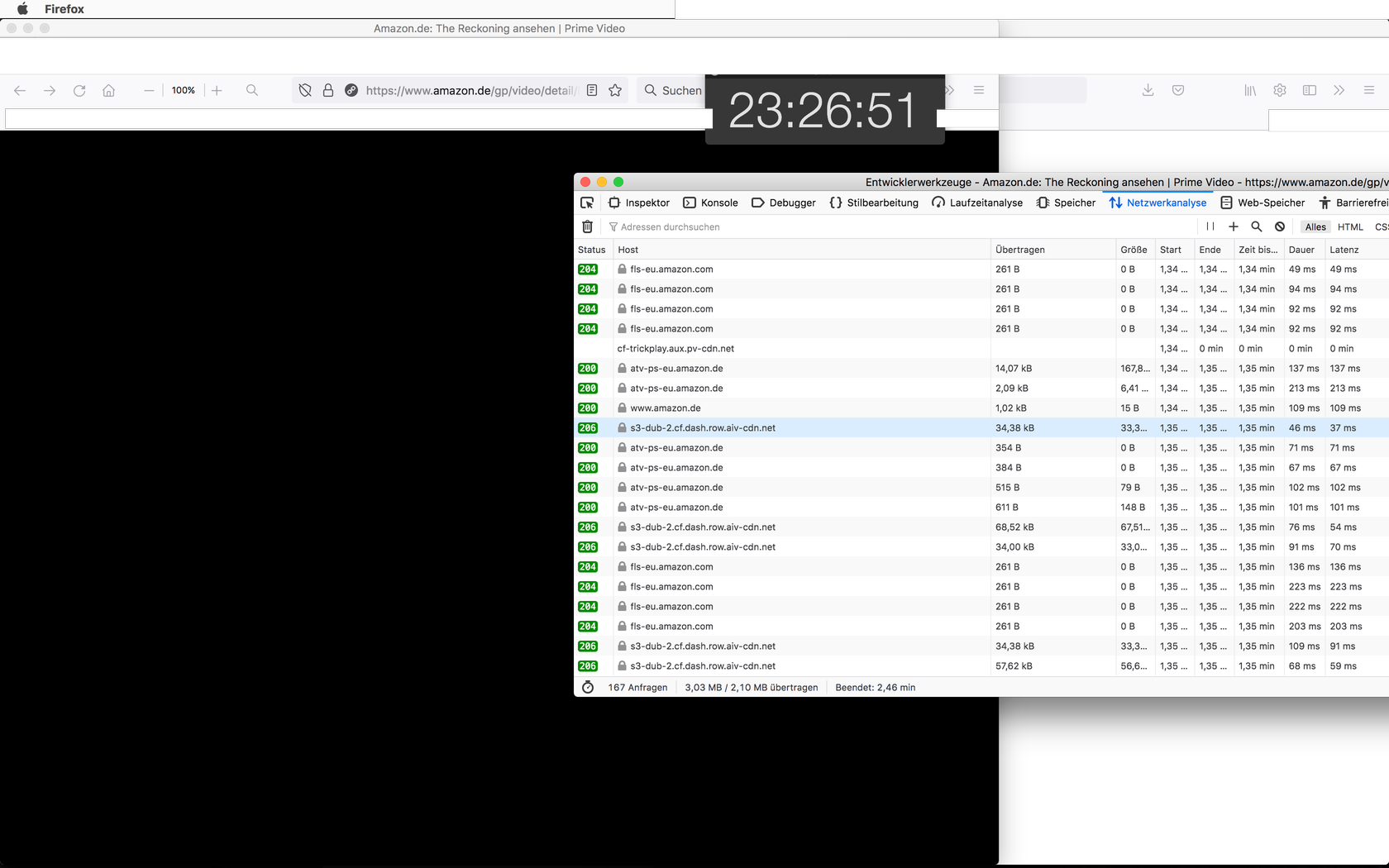Open hamburger menu in the background window
The image size is (1389, 868).
point(1369,90)
